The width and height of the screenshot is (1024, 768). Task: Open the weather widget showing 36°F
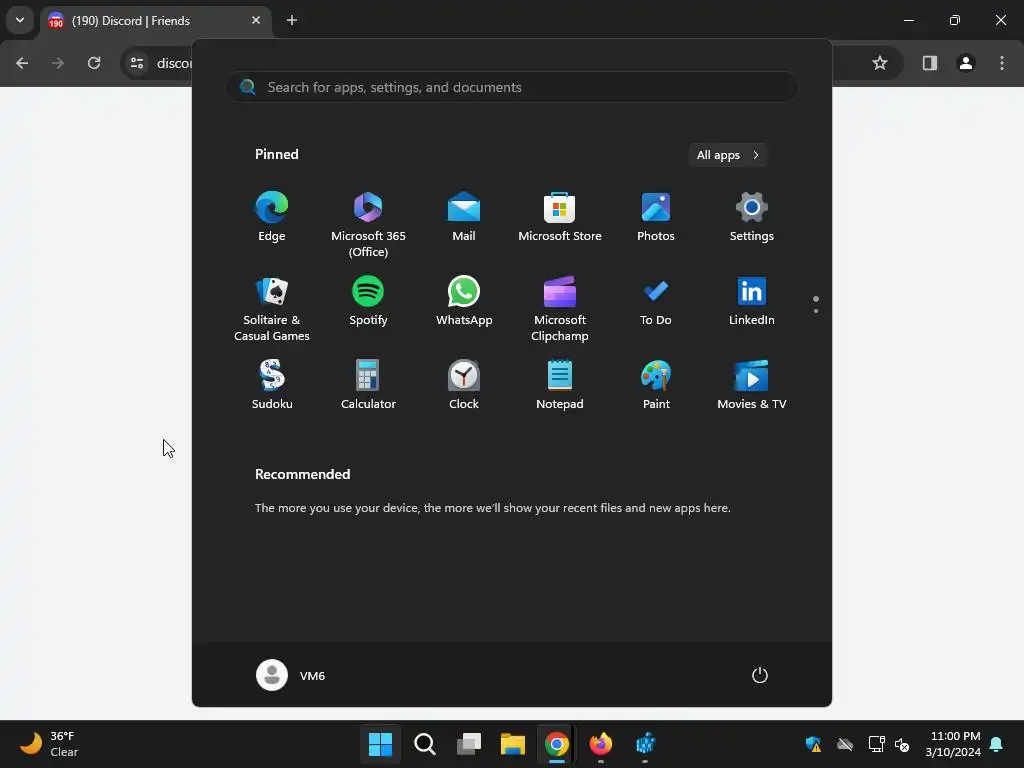pyautogui.click(x=49, y=744)
